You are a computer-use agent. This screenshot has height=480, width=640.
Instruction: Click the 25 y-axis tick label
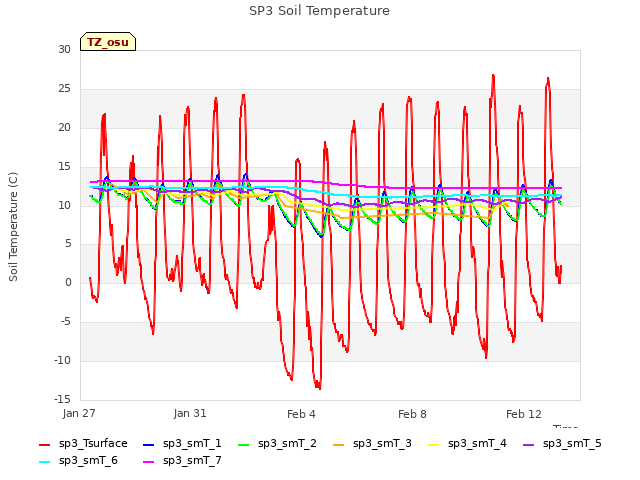[x=64, y=88]
